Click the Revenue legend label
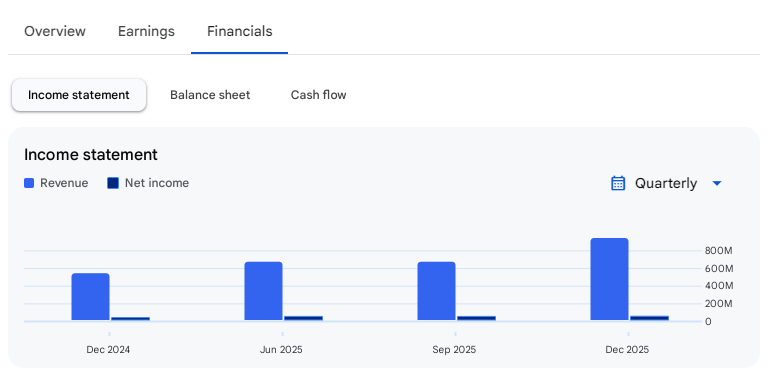780x381 pixels. 64,183
